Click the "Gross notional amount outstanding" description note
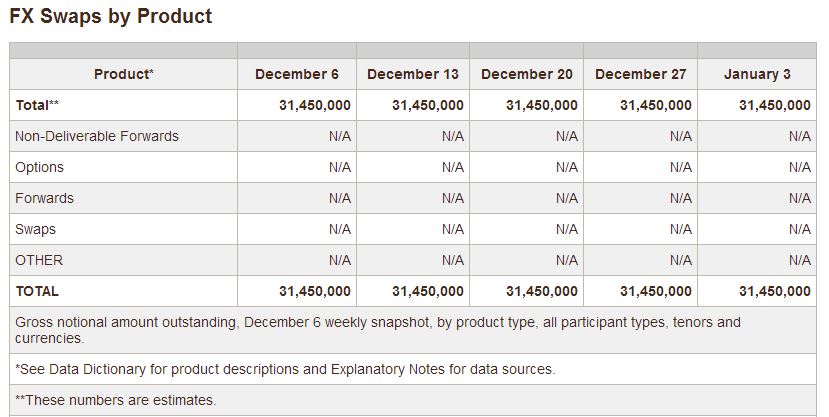Image resolution: width=829 pixels, height=417 pixels. point(378,330)
